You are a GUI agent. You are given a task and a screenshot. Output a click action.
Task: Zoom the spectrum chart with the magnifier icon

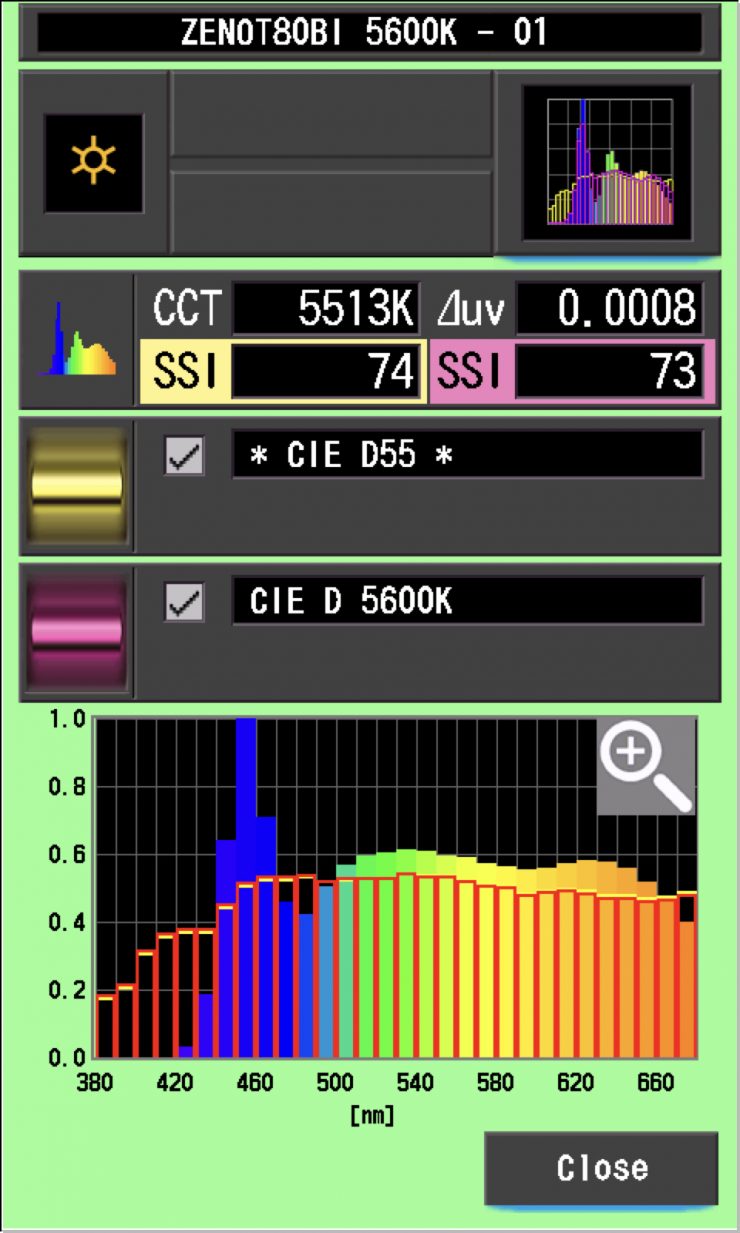645,765
